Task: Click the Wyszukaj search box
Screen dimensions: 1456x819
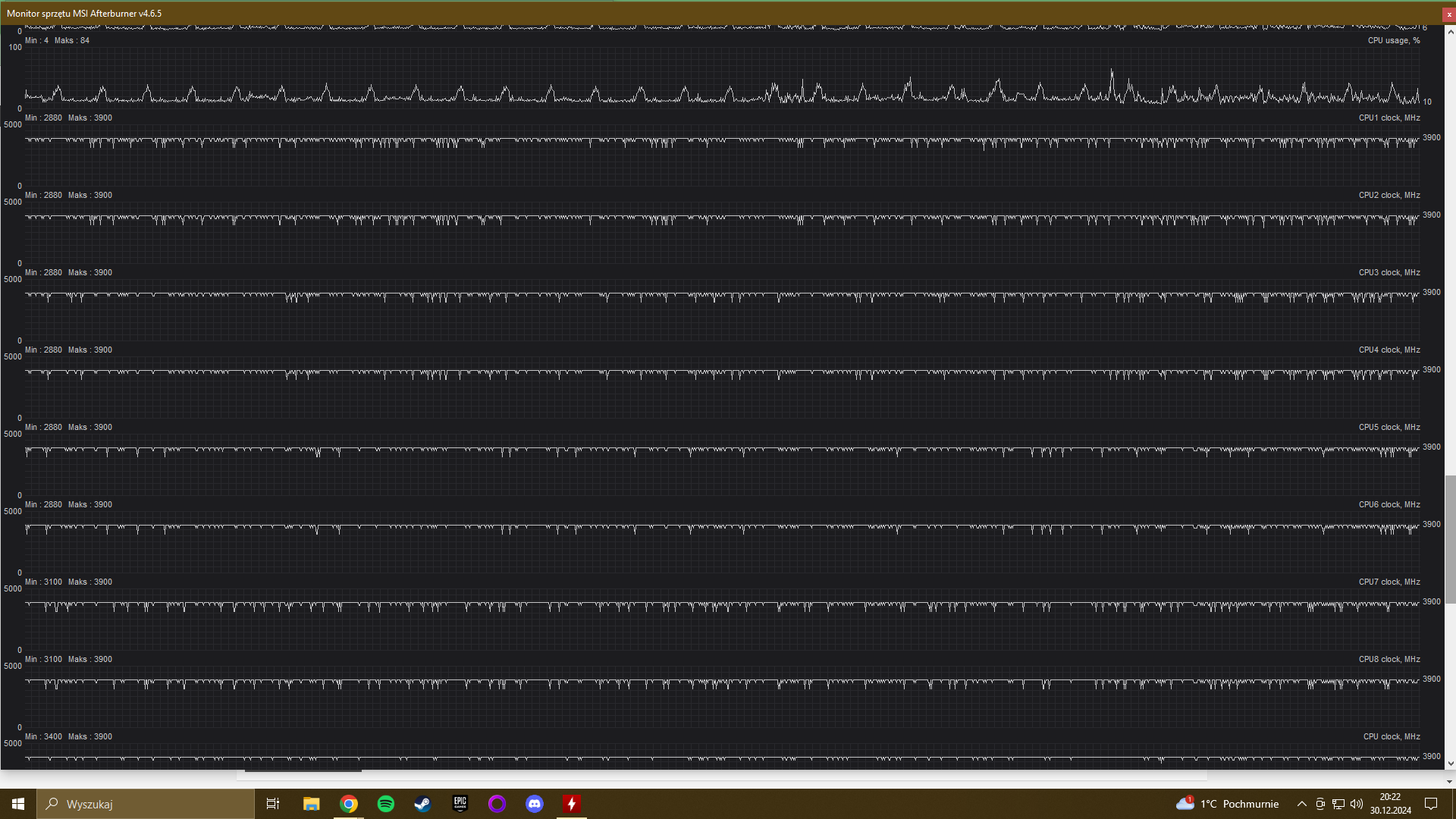Action: coord(146,804)
